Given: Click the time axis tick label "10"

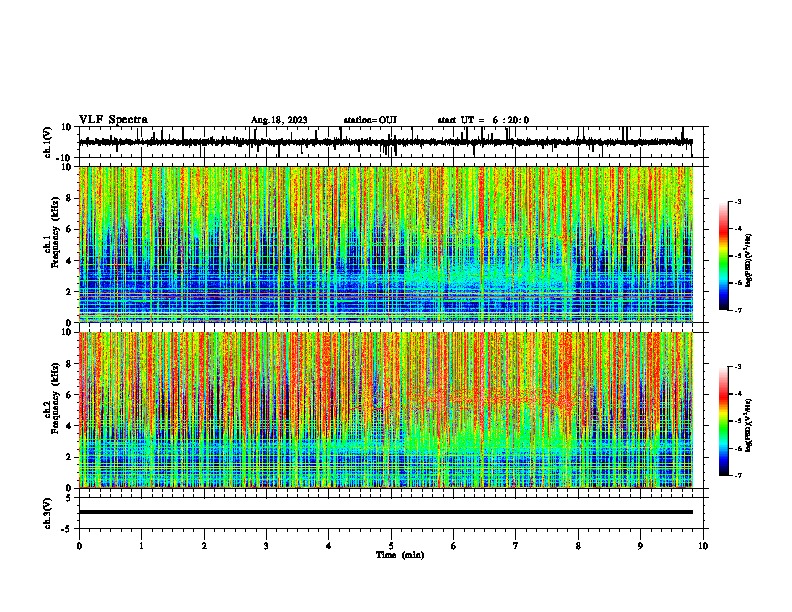Looking at the screenshot, I should (703, 546).
